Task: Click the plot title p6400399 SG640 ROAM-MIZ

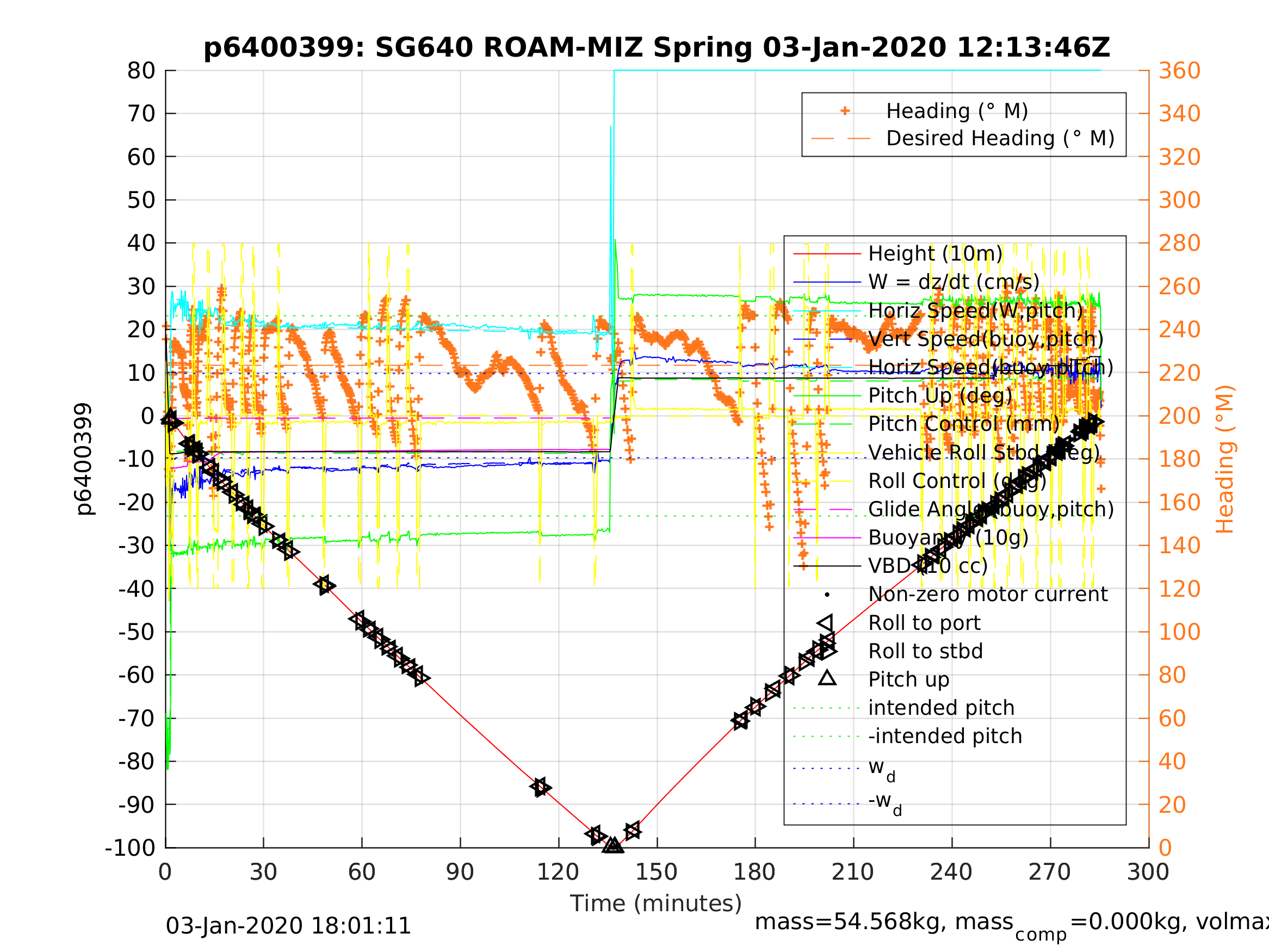Action: (x=657, y=48)
